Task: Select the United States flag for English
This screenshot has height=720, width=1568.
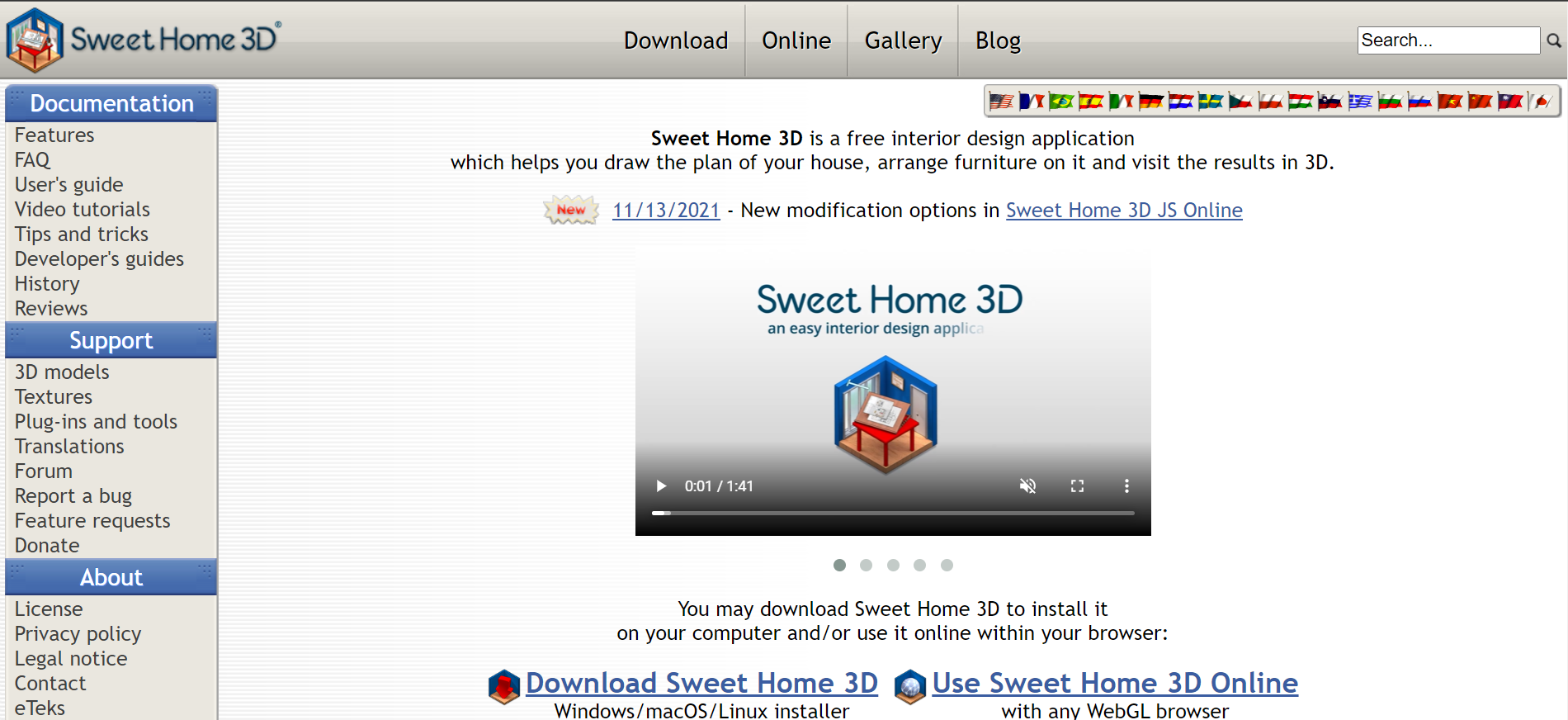Action: click(x=1001, y=102)
